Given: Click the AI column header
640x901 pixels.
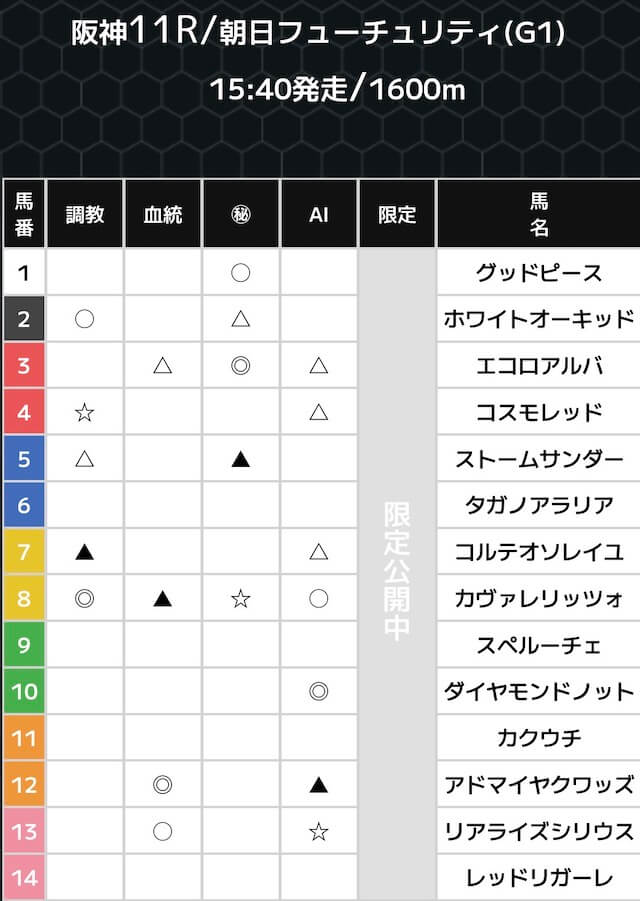Looking at the screenshot, I should (x=319, y=215).
